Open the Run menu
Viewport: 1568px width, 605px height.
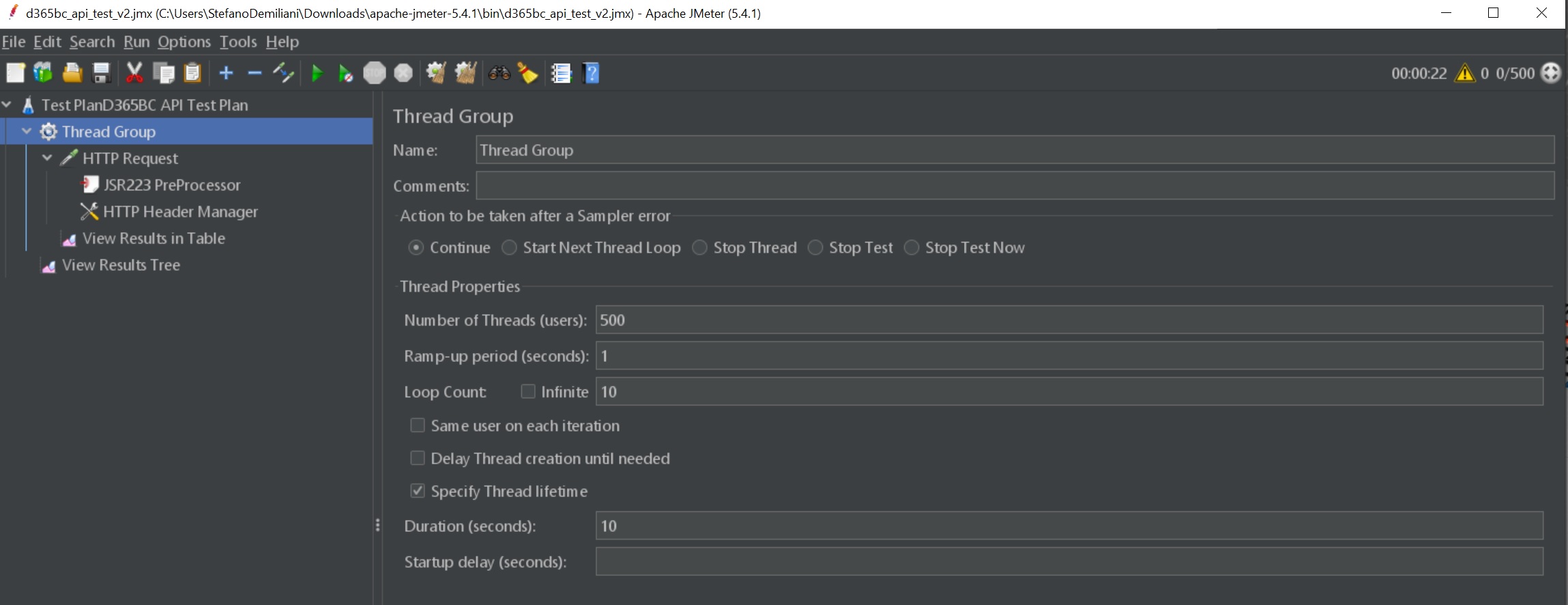[x=136, y=42]
